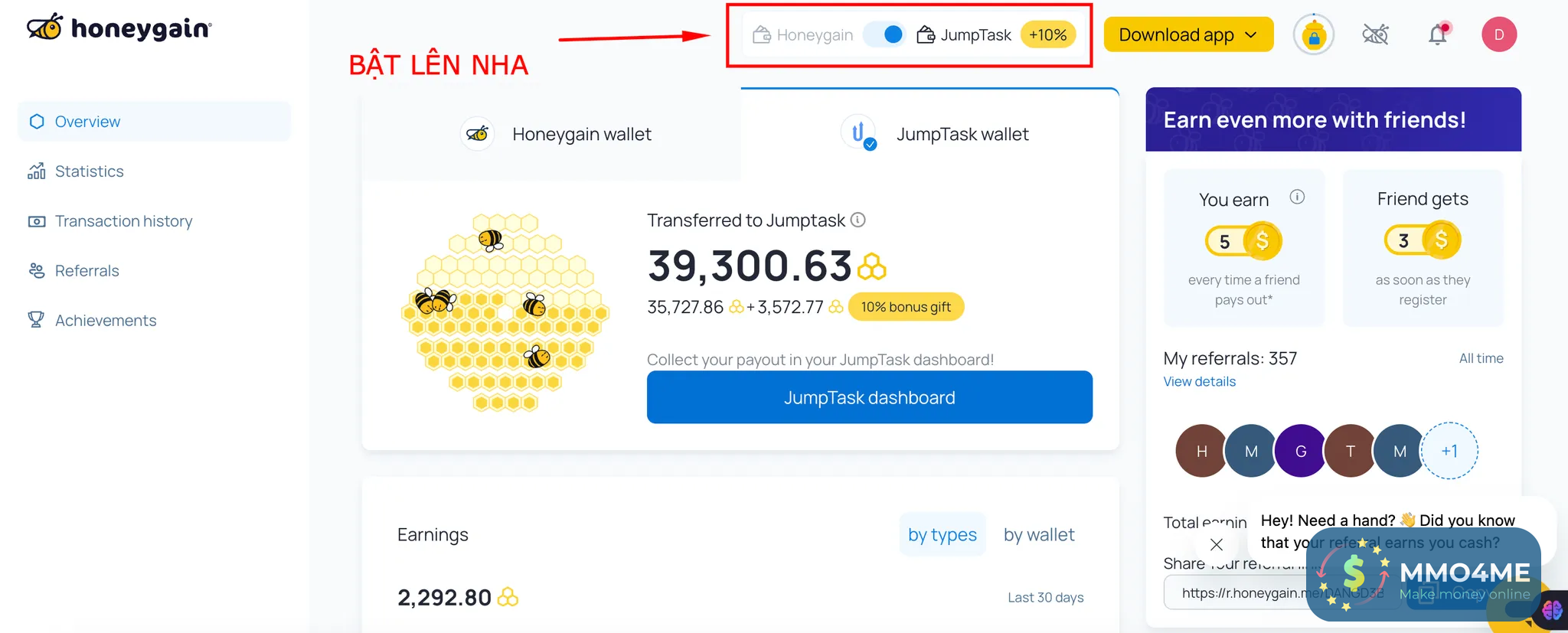This screenshot has width=1568, height=633.
Task: Close the Need a hand popup
Action: tap(1216, 544)
